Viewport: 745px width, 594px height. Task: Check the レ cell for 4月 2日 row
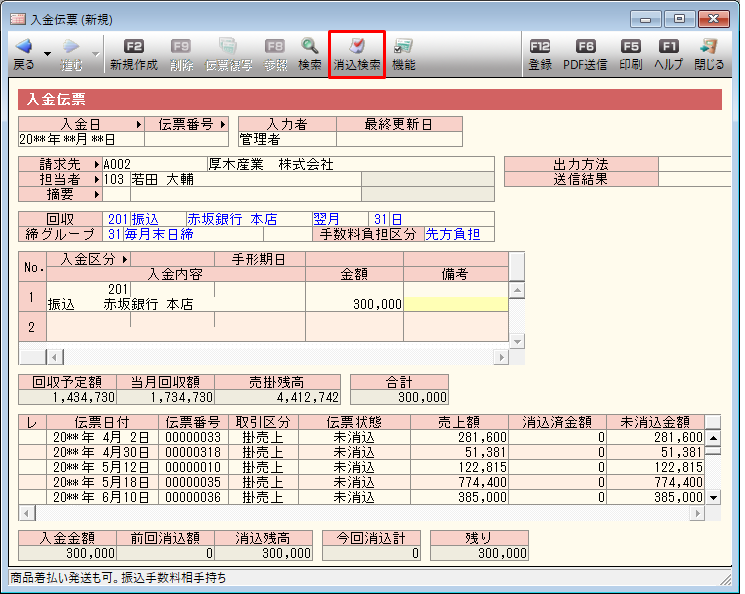tap(32, 437)
